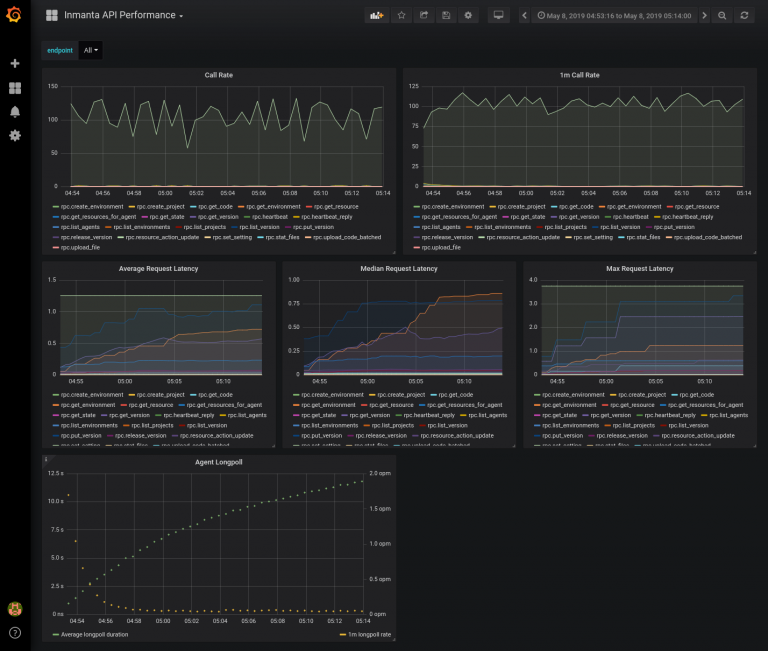Screen dimensions: 768x651
Task: Open the Help question mark icon
Action: point(15,633)
